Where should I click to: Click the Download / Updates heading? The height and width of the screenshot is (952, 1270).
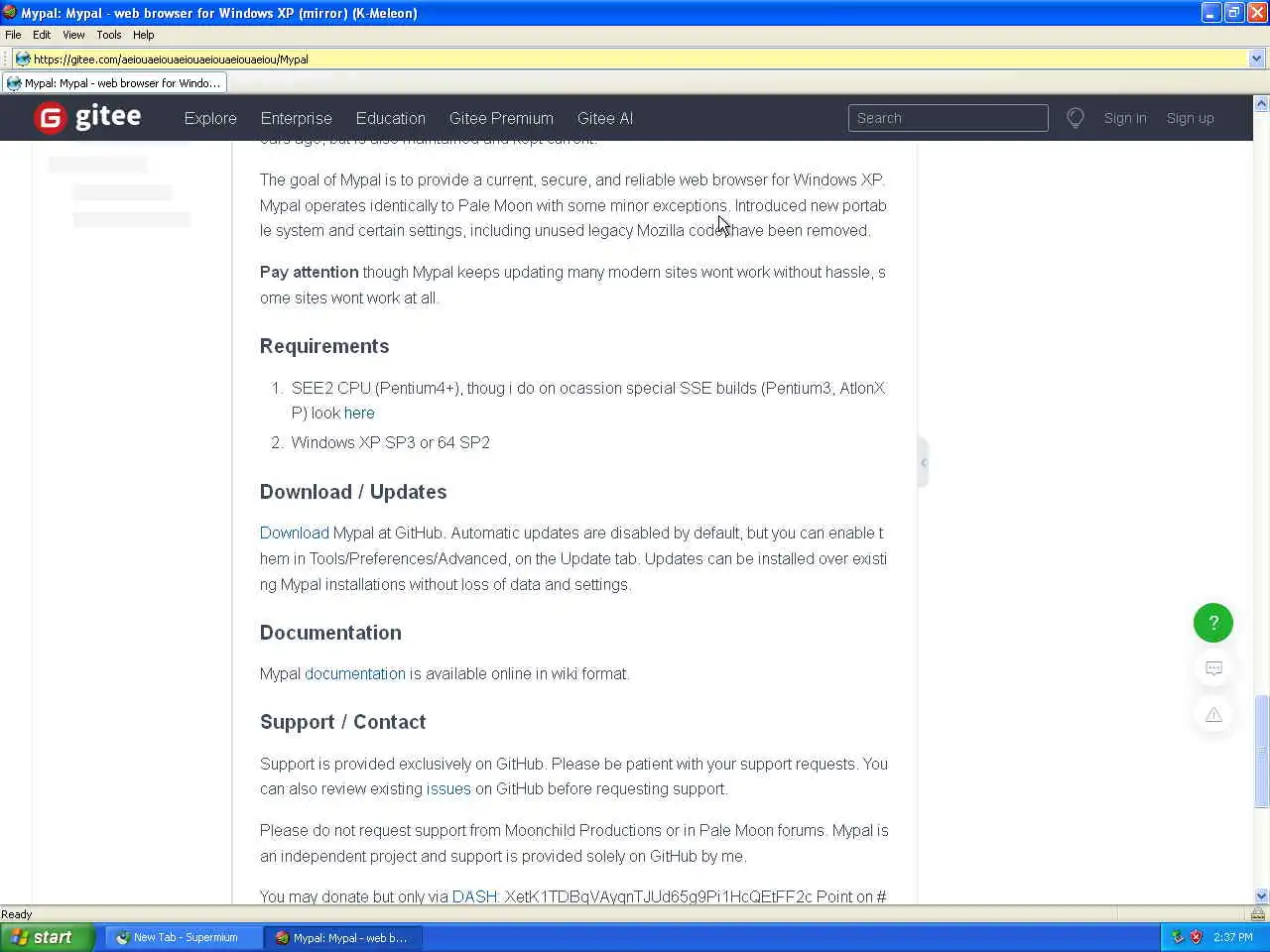353,492
